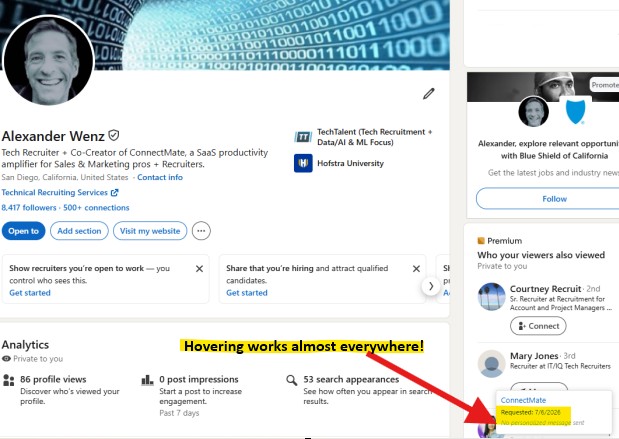Click the search appearances magnifier icon

292,381
